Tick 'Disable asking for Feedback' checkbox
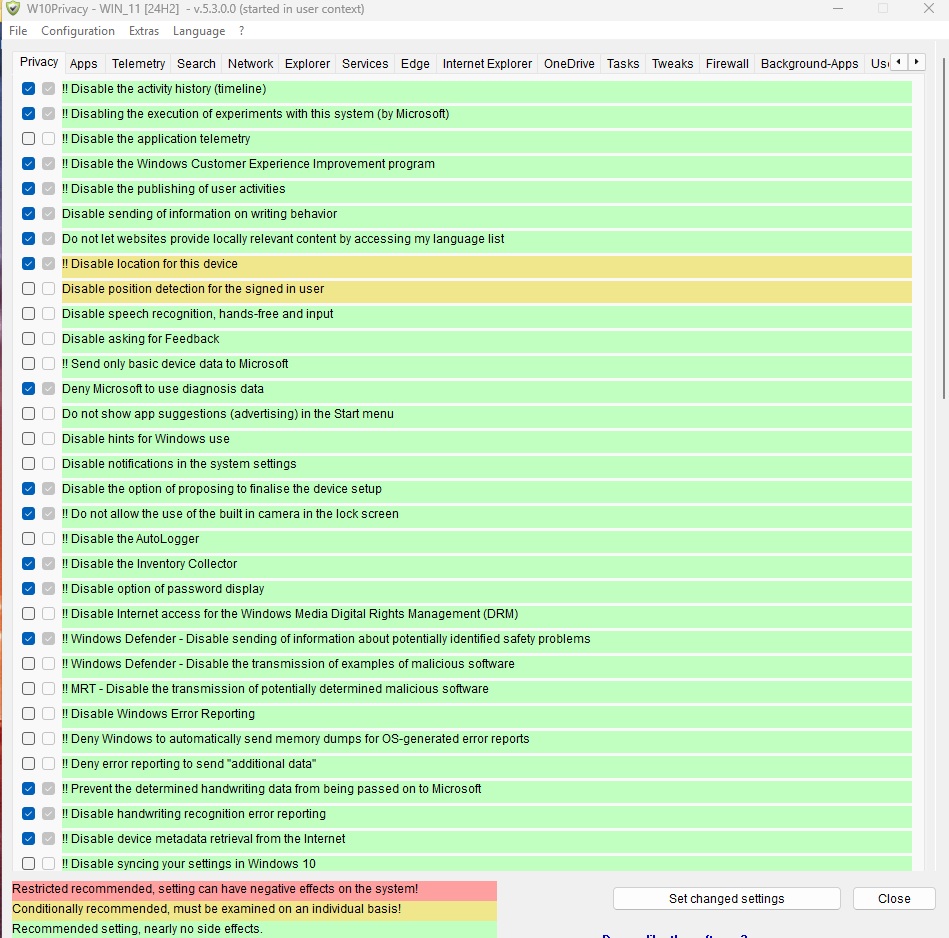 pyautogui.click(x=29, y=339)
